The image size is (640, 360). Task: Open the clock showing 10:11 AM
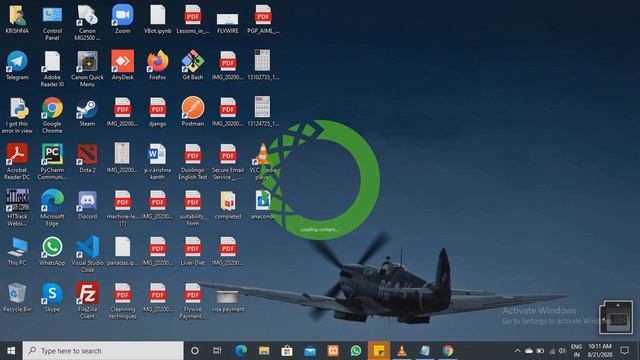click(x=600, y=351)
